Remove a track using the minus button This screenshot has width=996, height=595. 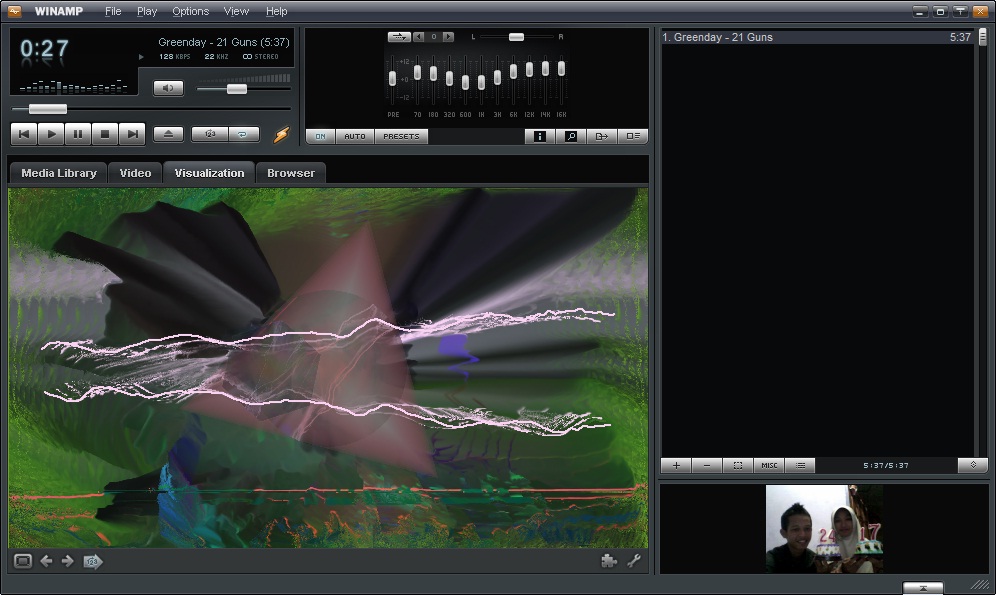pyautogui.click(x=707, y=465)
